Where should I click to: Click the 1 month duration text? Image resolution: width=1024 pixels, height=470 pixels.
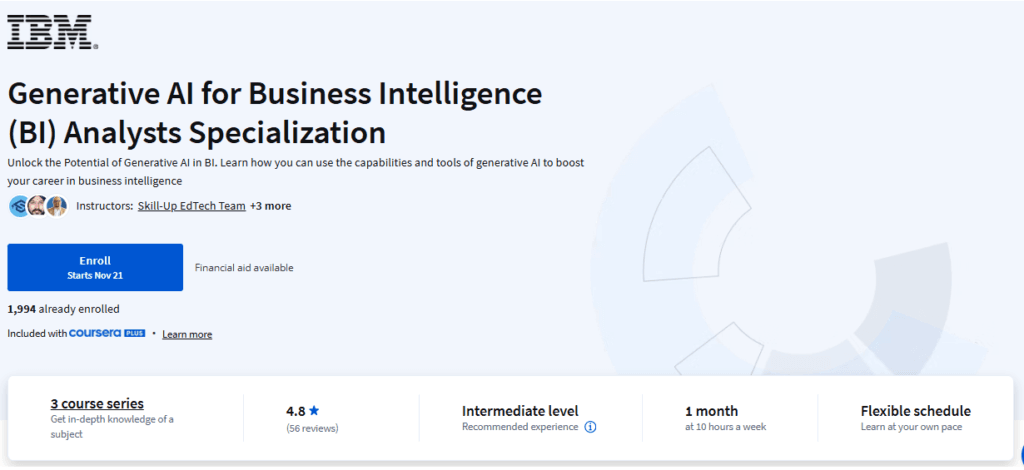click(711, 411)
